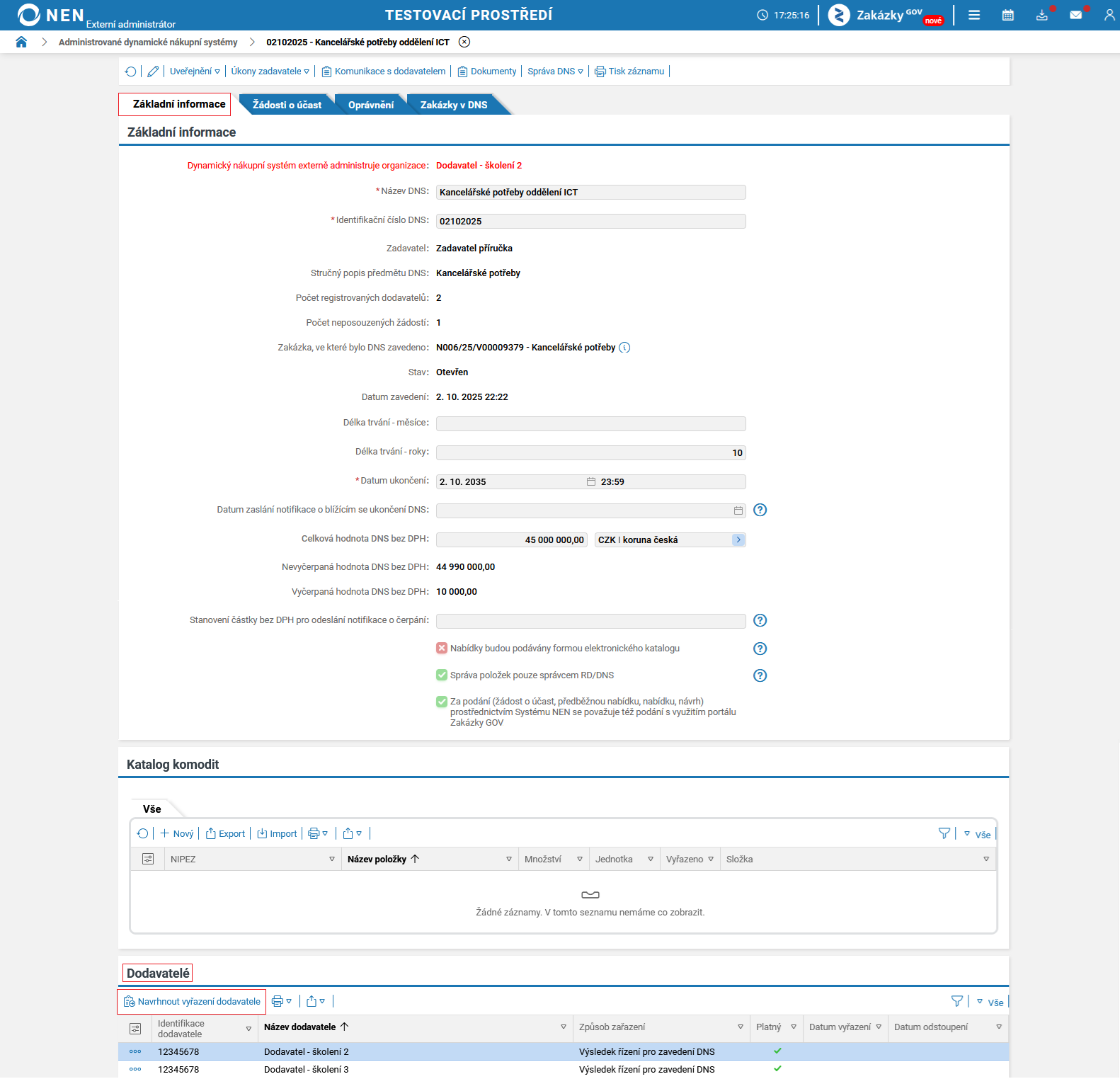Screen dimensions: 1120x1079
Task: Toggle Nabídky budou podávány formou elektronického katalogu
Action: point(442,648)
